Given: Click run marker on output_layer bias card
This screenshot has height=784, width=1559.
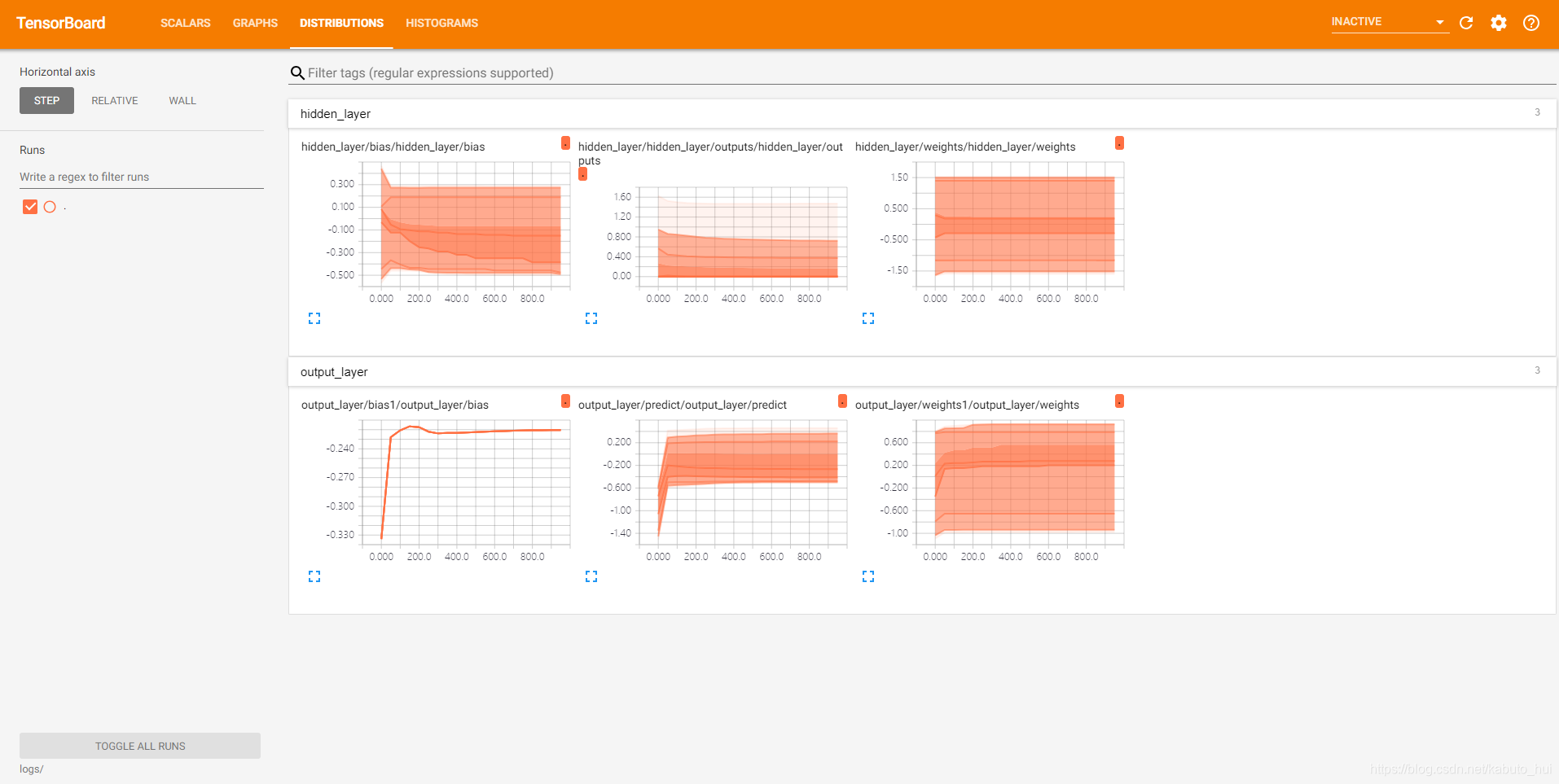Looking at the screenshot, I should [x=565, y=401].
